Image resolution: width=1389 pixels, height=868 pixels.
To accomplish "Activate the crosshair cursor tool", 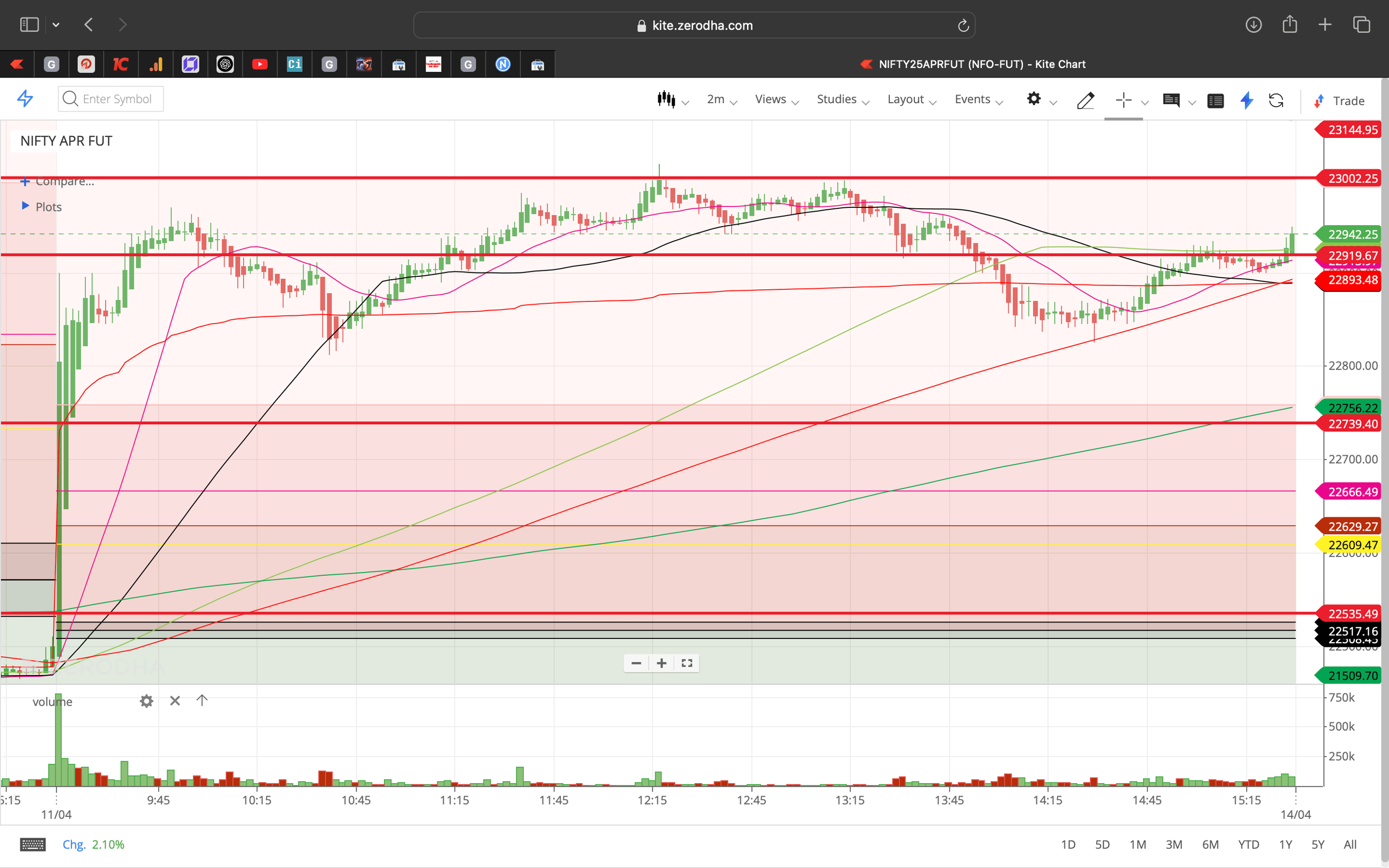I will coord(1124,101).
